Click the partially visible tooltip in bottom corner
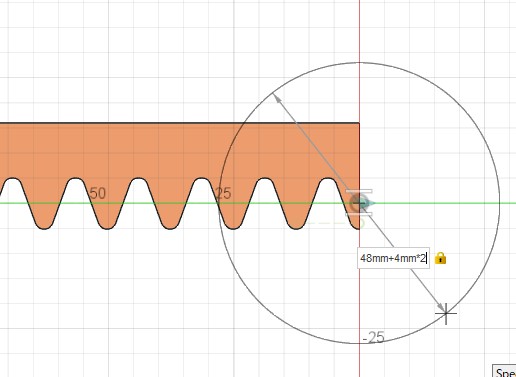This screenshot has height=377, width=516. click(x=504, y=371)
